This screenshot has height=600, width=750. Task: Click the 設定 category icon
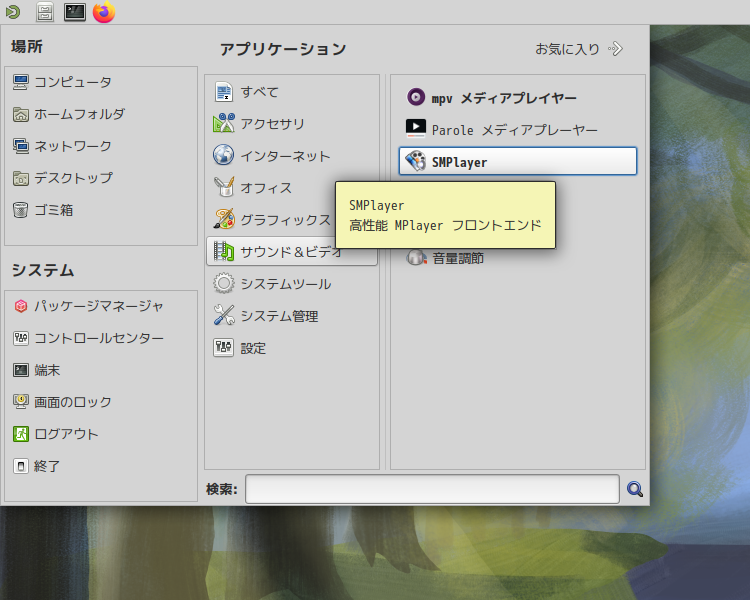(223, 348)
